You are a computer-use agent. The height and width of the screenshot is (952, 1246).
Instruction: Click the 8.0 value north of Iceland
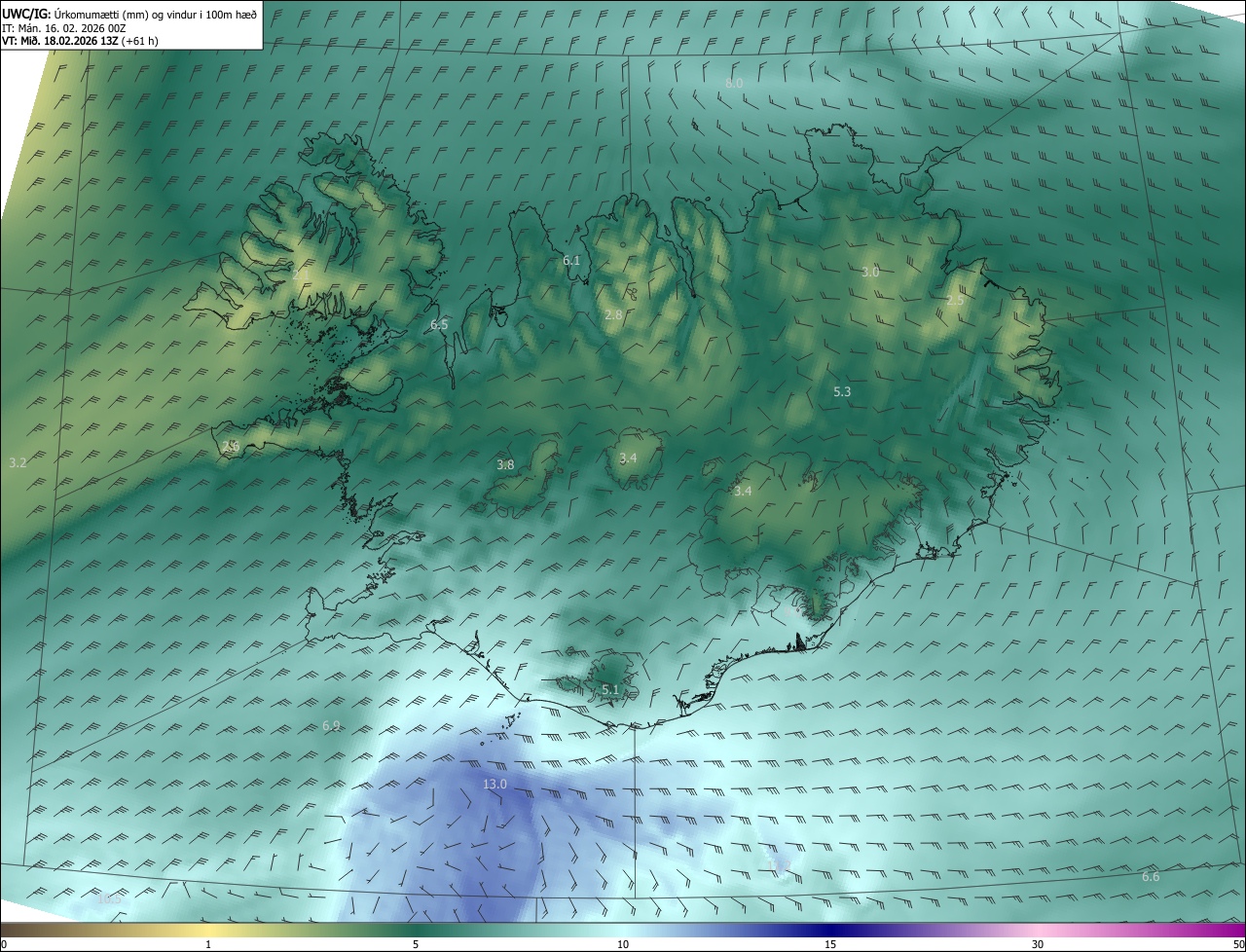click(x=734, y=84)
